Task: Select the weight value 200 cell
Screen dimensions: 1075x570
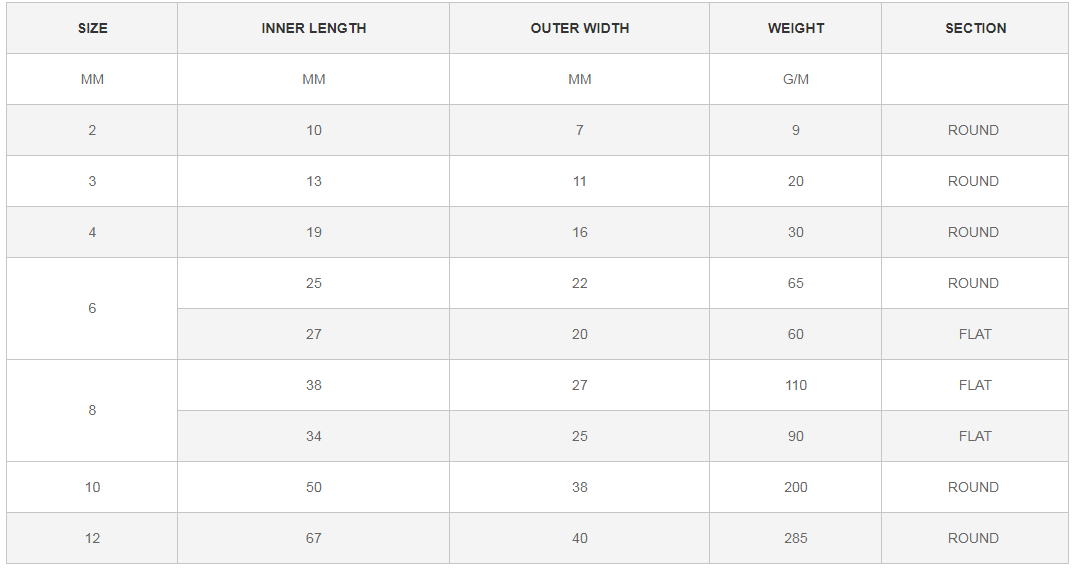Action: tap(796, 487)
